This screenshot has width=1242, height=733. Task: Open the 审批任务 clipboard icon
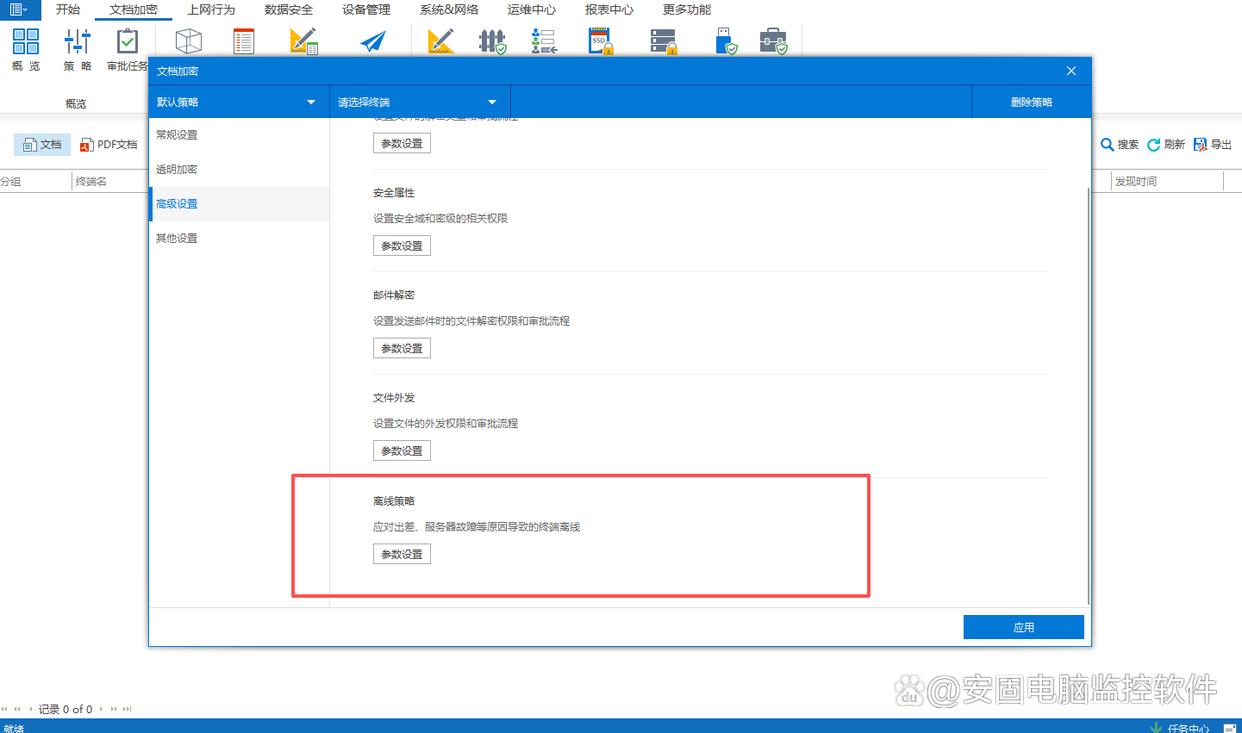(x=127, y=41)
